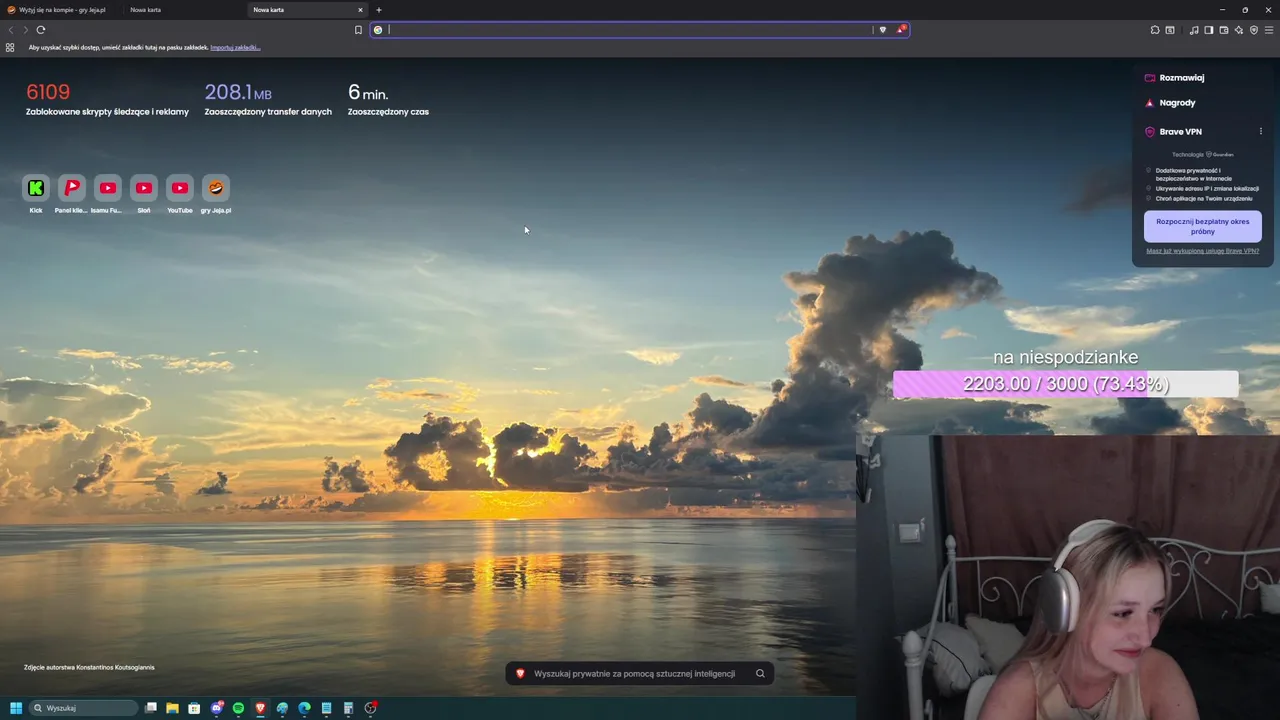Close the active Nowa karta tab
Screen dimensions: 1280x720
coord(360,10)
